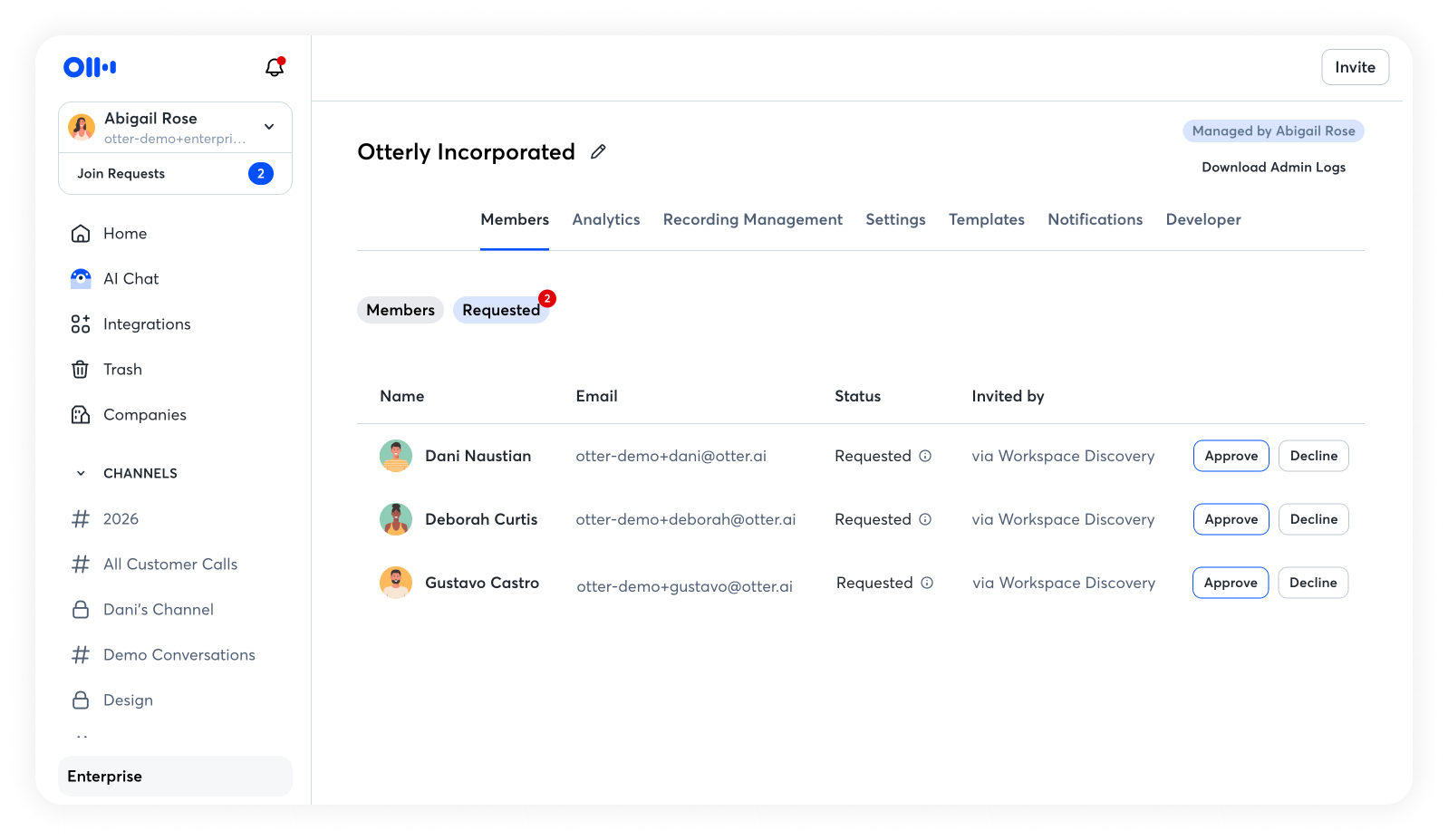Click the Invite button
The height and width of the screenshot is (840, 1448).
[x=1355, y=67]
